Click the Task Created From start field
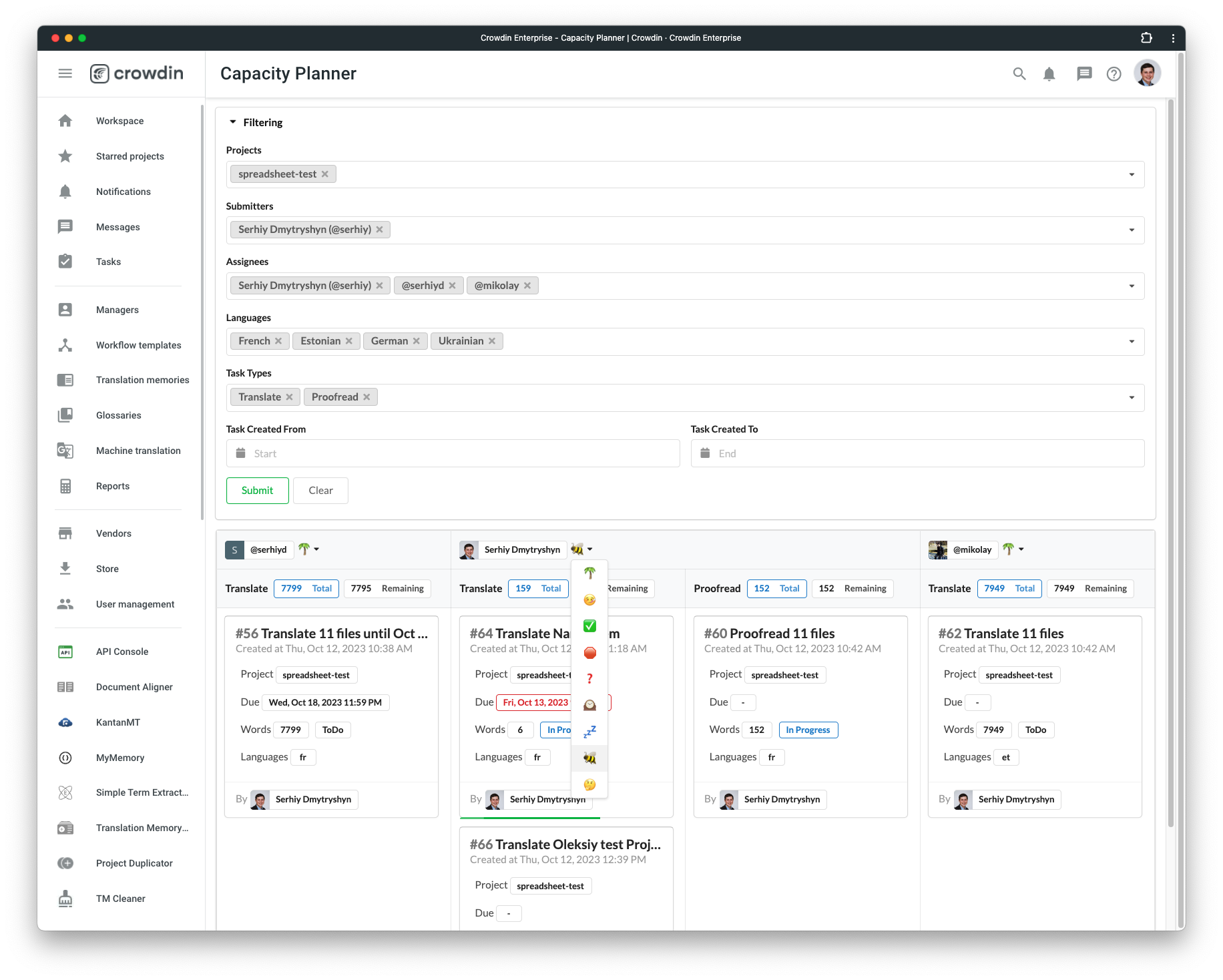Screen dimensions: 1223x980 453,453
